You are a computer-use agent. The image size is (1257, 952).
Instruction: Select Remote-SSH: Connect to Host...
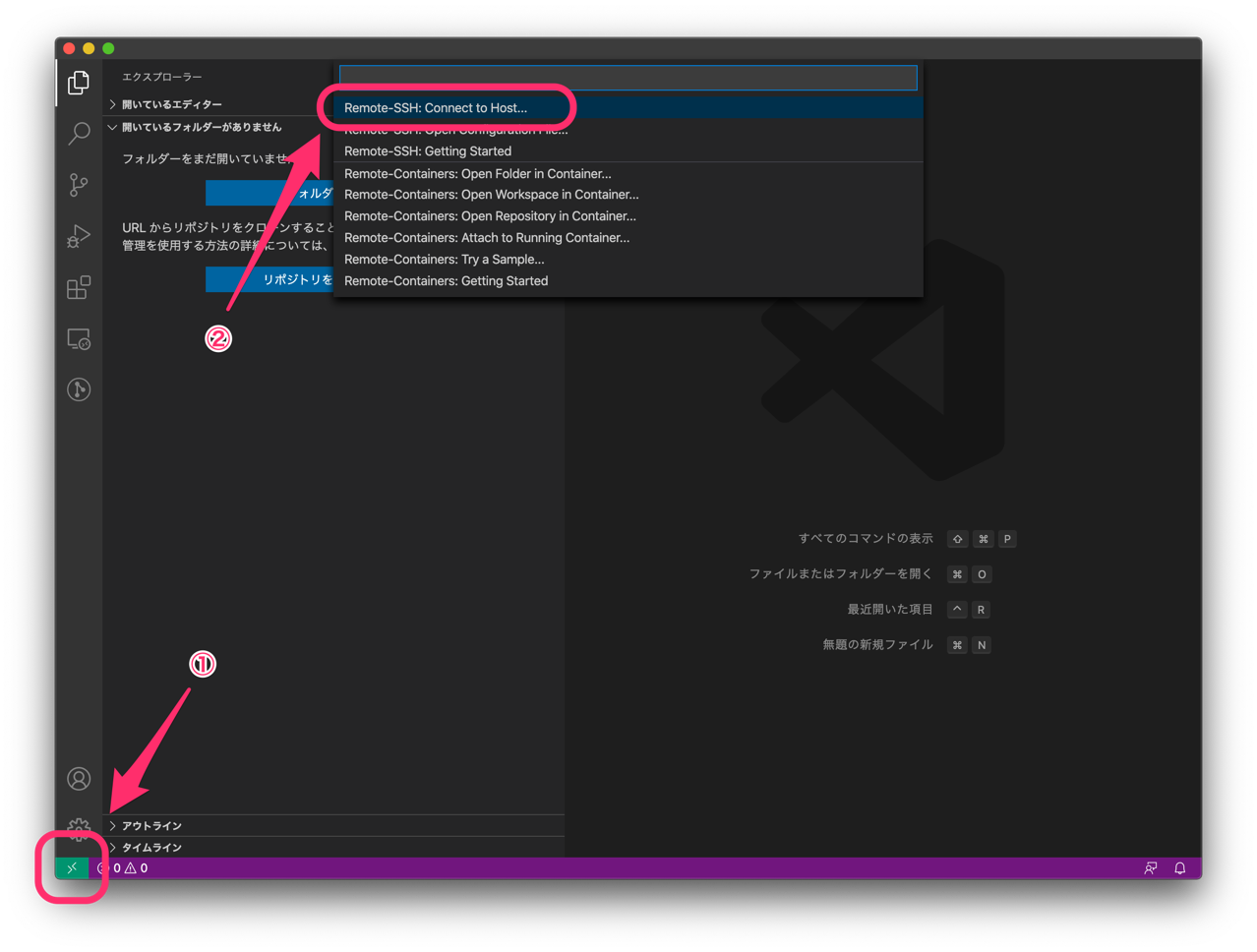(628, 108)
